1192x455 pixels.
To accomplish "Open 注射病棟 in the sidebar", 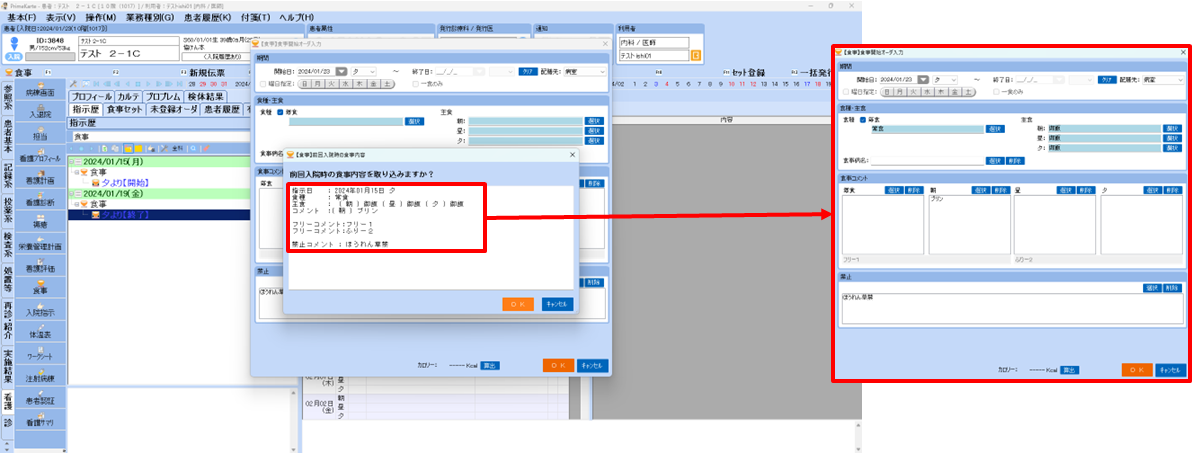I will point(40,373).
